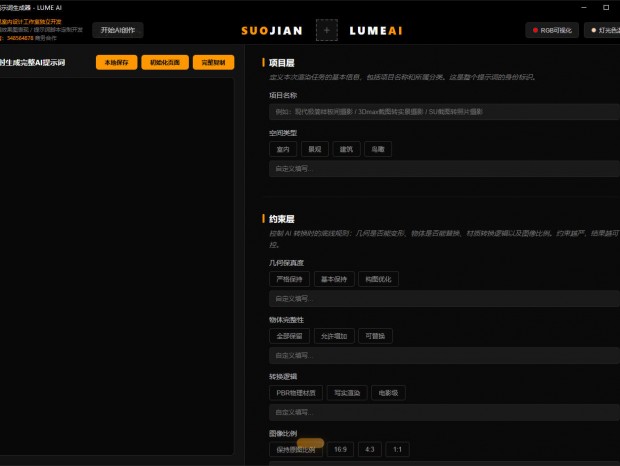Select the 写实渲染 option
The height and width of the screenshot is (466, 620).
click(347, 393)
